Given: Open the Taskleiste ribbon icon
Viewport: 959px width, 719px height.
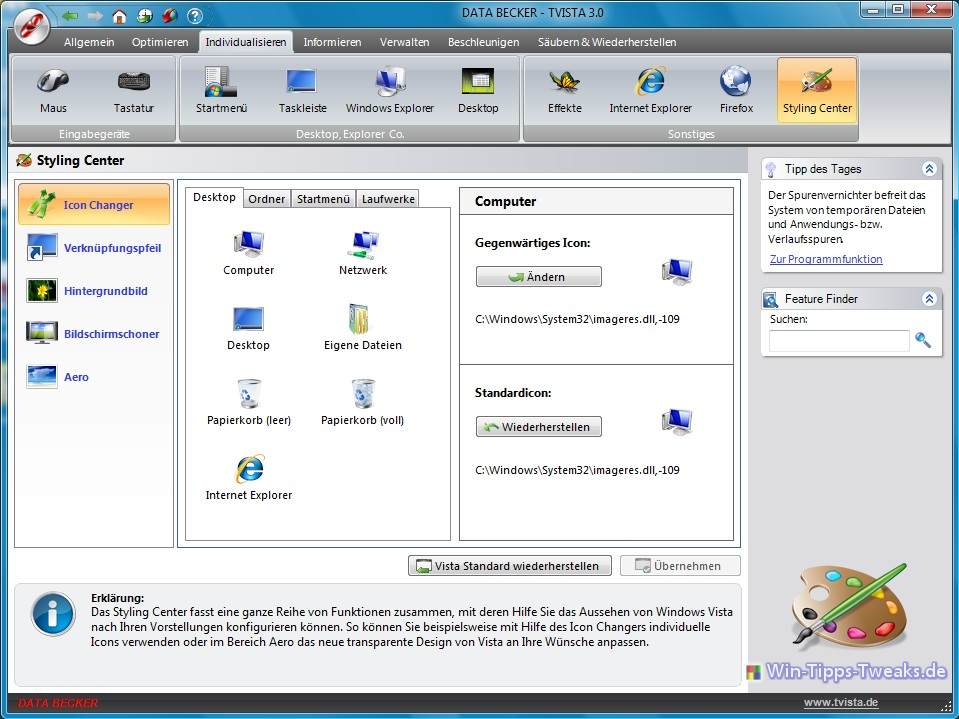Looking at the screenshot, I should (302, 90).
